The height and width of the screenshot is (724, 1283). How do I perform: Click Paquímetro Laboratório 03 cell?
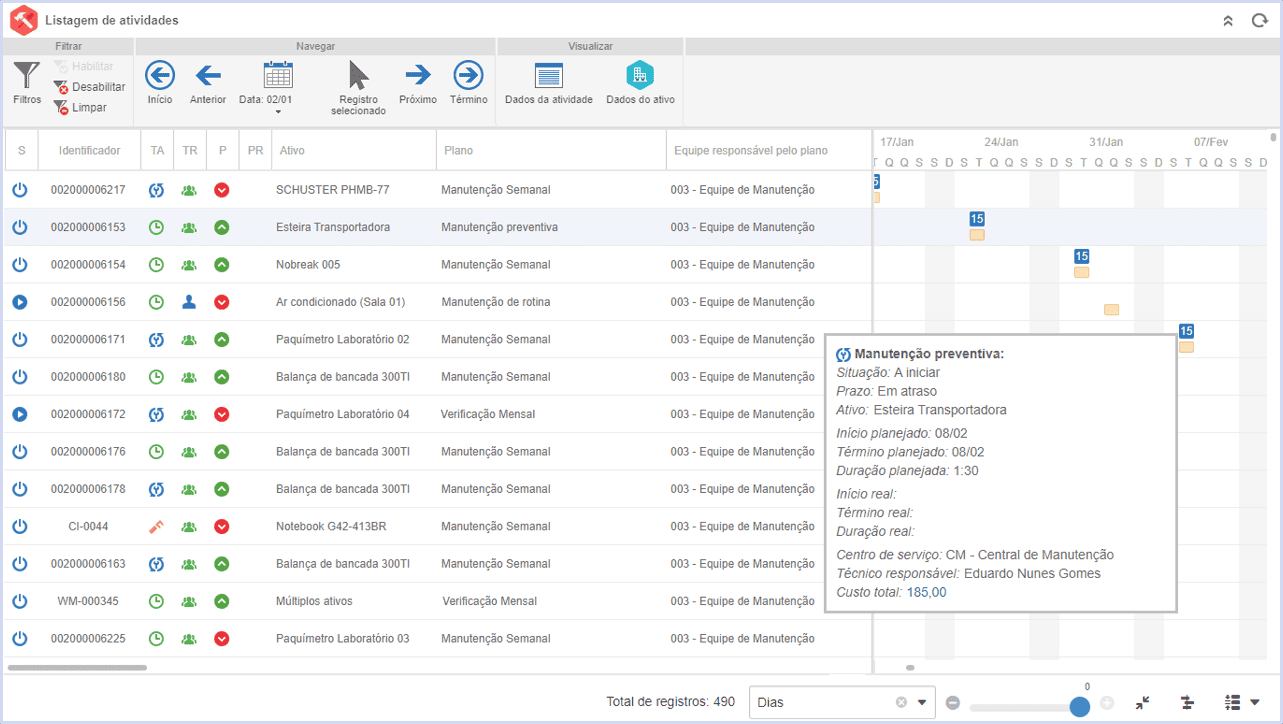tap(343, 638)
